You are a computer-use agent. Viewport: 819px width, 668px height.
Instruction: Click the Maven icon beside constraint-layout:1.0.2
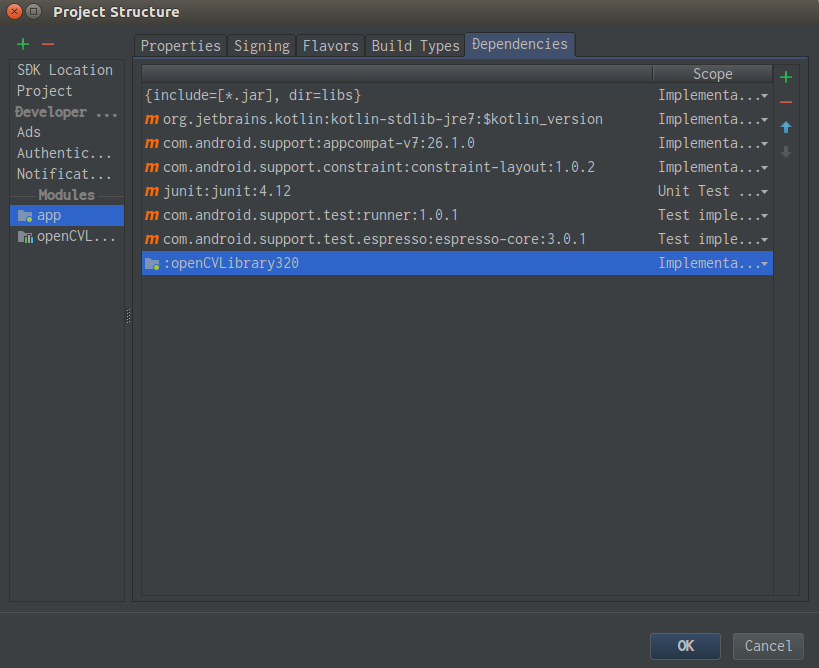point(152,168)
